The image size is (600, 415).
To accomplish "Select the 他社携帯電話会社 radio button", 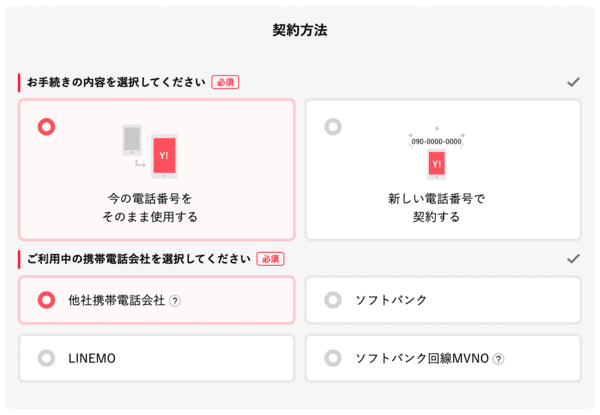I will (x=46, y=300).
